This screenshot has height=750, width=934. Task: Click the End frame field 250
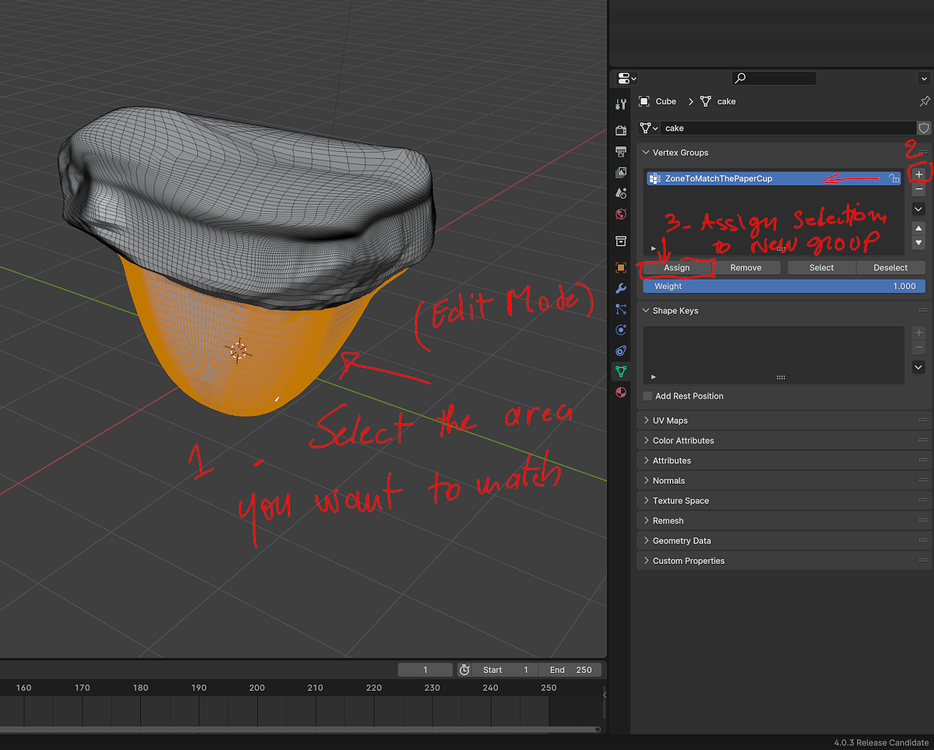tap(570, 670)
